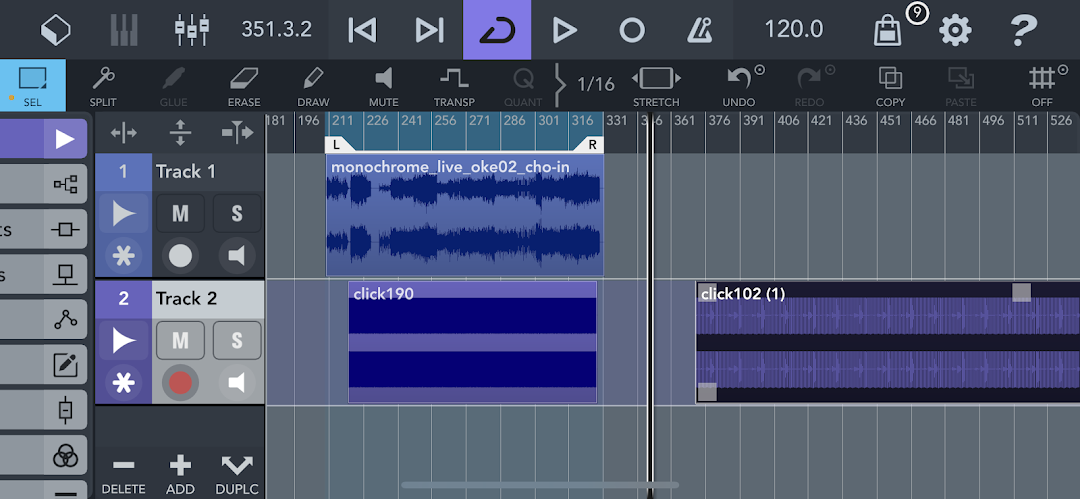Viewport: 1080px width, 499px height.
Task: Click the Track 2 name label
Action: [x=186, y=298]
